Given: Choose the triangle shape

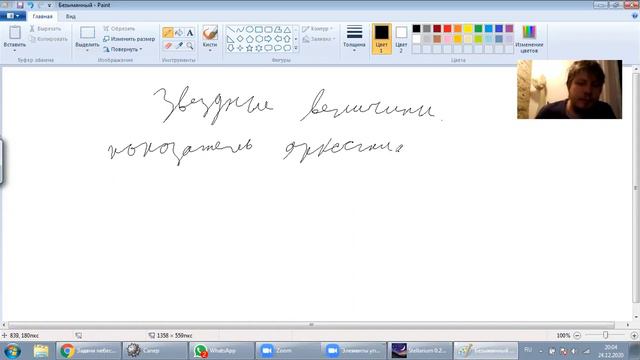Looking at the screenshot, I should 287,29.
